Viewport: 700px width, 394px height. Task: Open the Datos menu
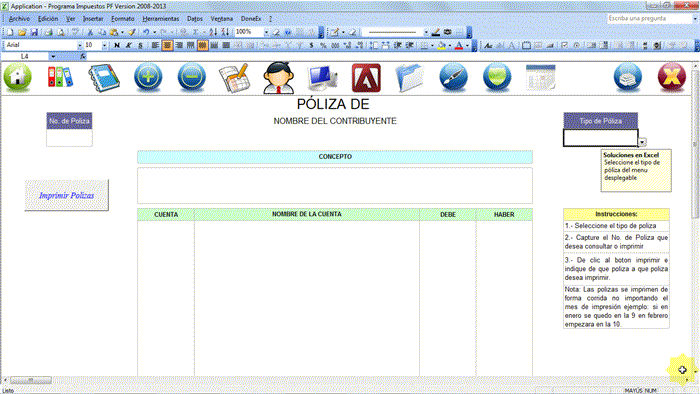(195, 19)
